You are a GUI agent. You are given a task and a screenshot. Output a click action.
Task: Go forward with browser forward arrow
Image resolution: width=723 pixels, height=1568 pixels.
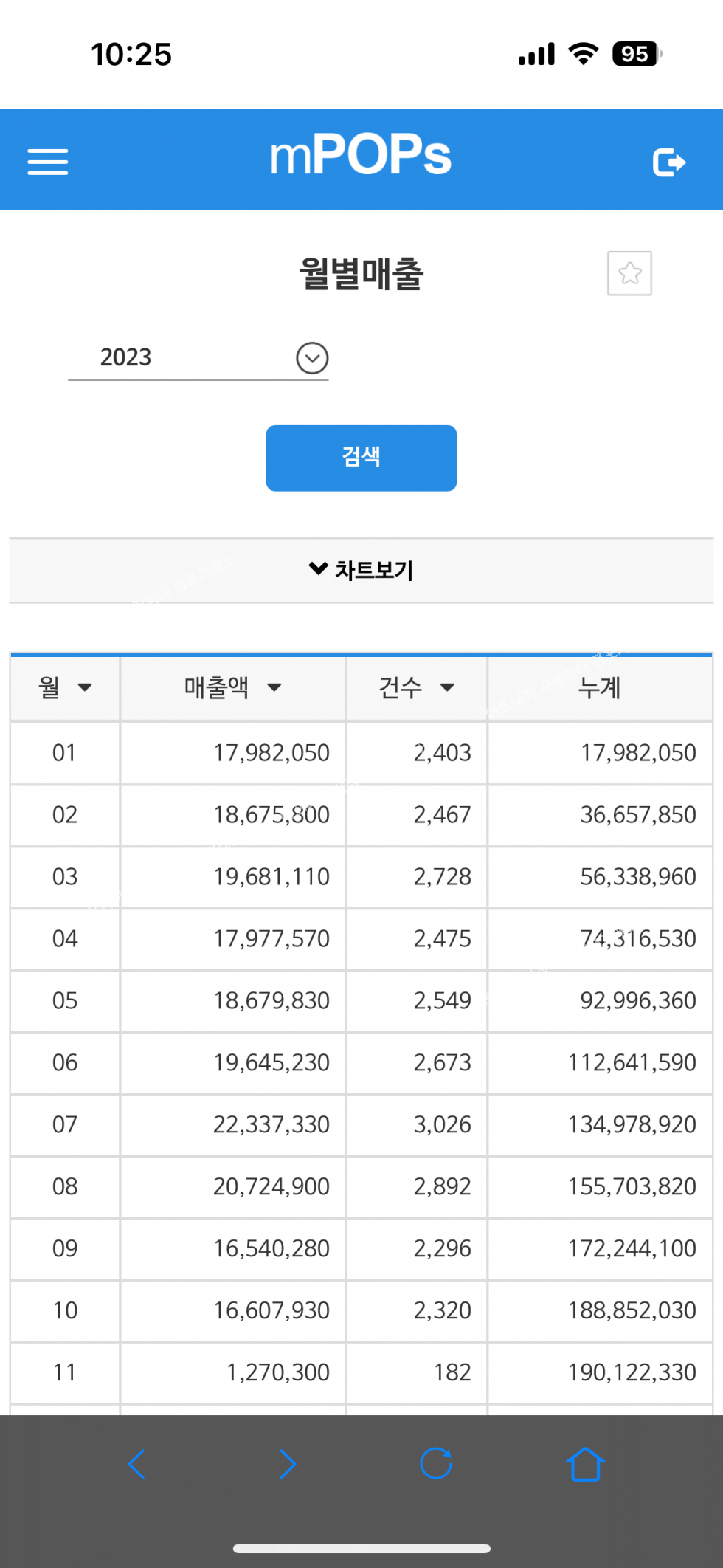[x=288, y=1463]
